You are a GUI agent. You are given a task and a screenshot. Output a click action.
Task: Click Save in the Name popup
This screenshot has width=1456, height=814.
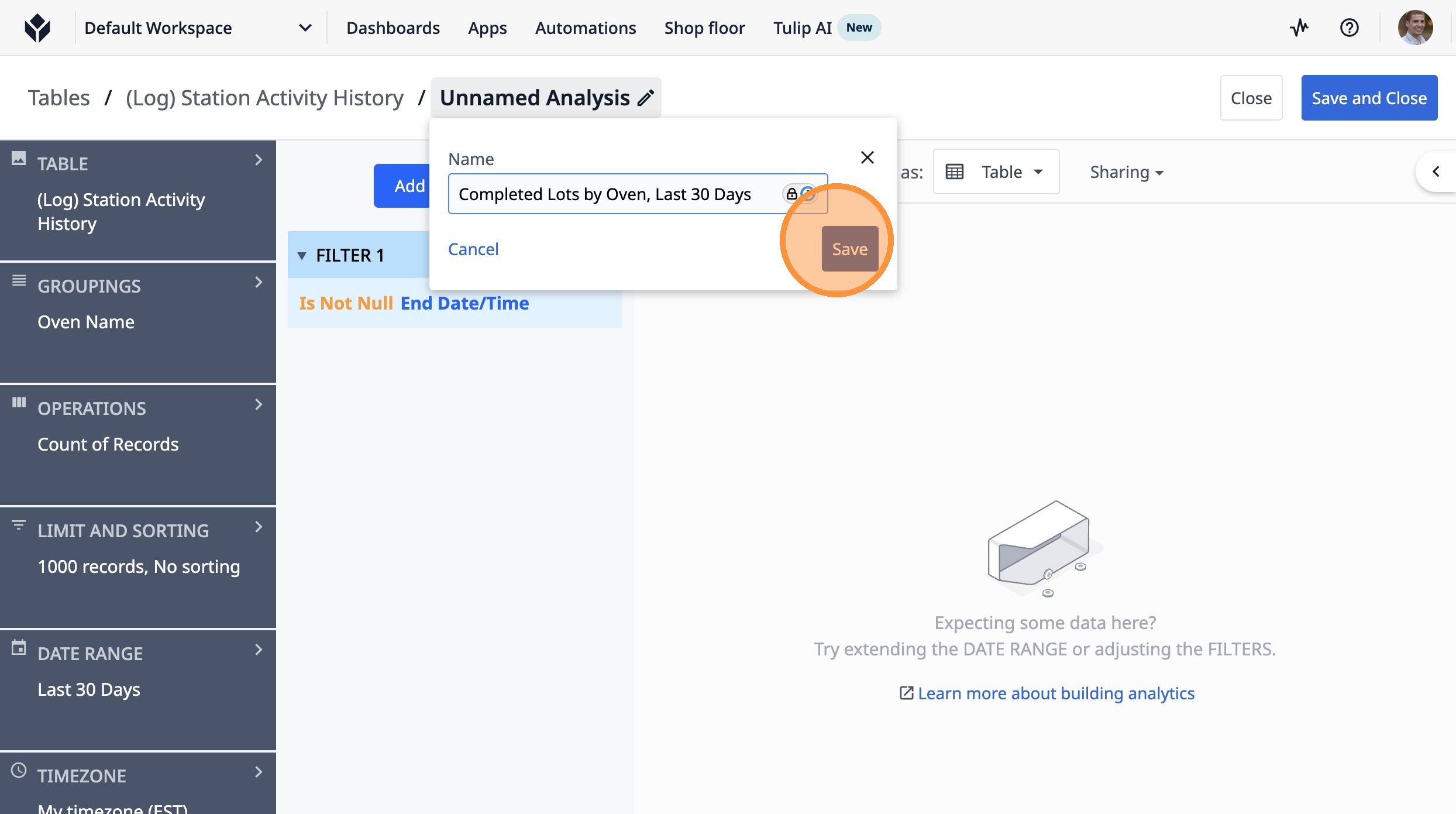pyautogui.click(x=849, y=249)
